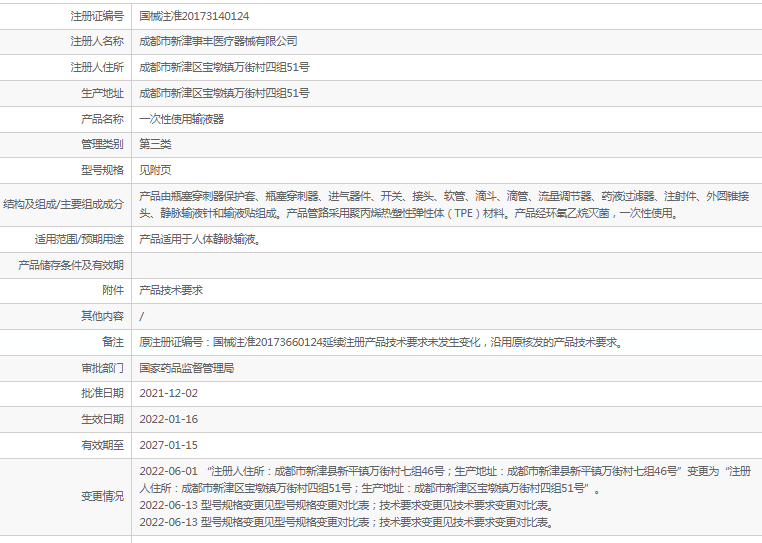The image size is (762, 543).
Task: Select the 适用范围/预期用途 label
Action: tap(79, 239)
